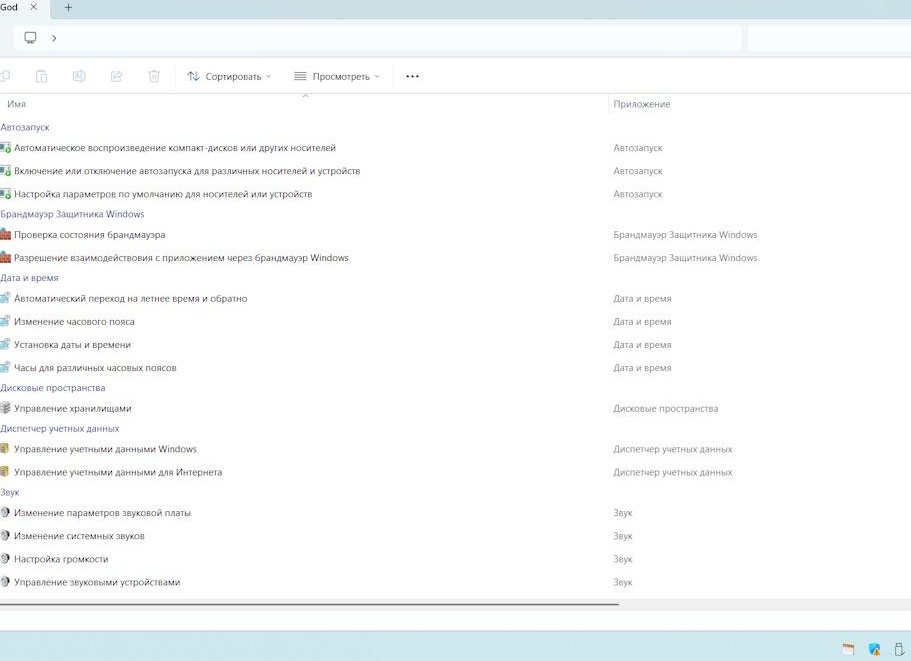Click the USB safely remove tray icon
This screenshot has width=911, height=661.
point(900,649)
